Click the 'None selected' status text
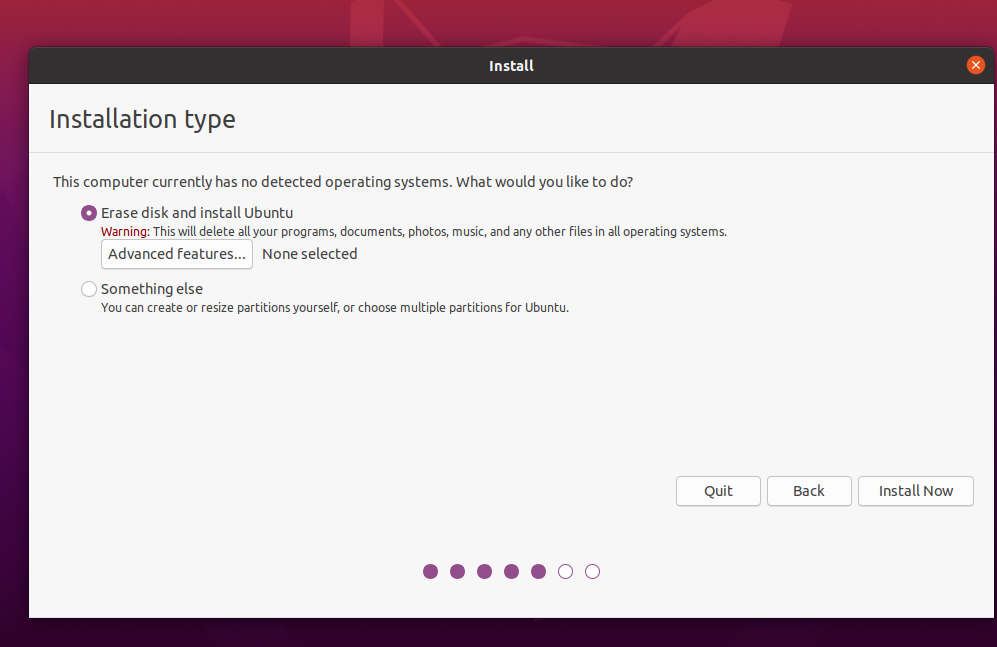This screenshot has width=997, height=647. tap(310, 254)
